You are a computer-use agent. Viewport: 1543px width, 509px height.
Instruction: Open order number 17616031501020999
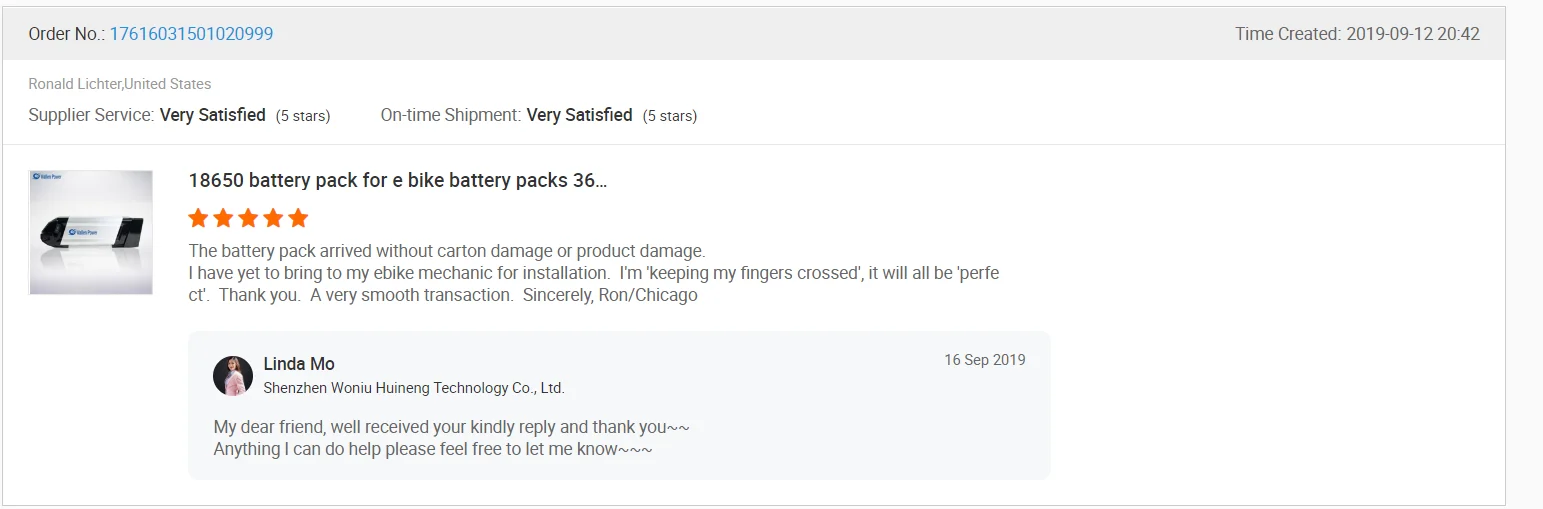click(x=191, y=34)
